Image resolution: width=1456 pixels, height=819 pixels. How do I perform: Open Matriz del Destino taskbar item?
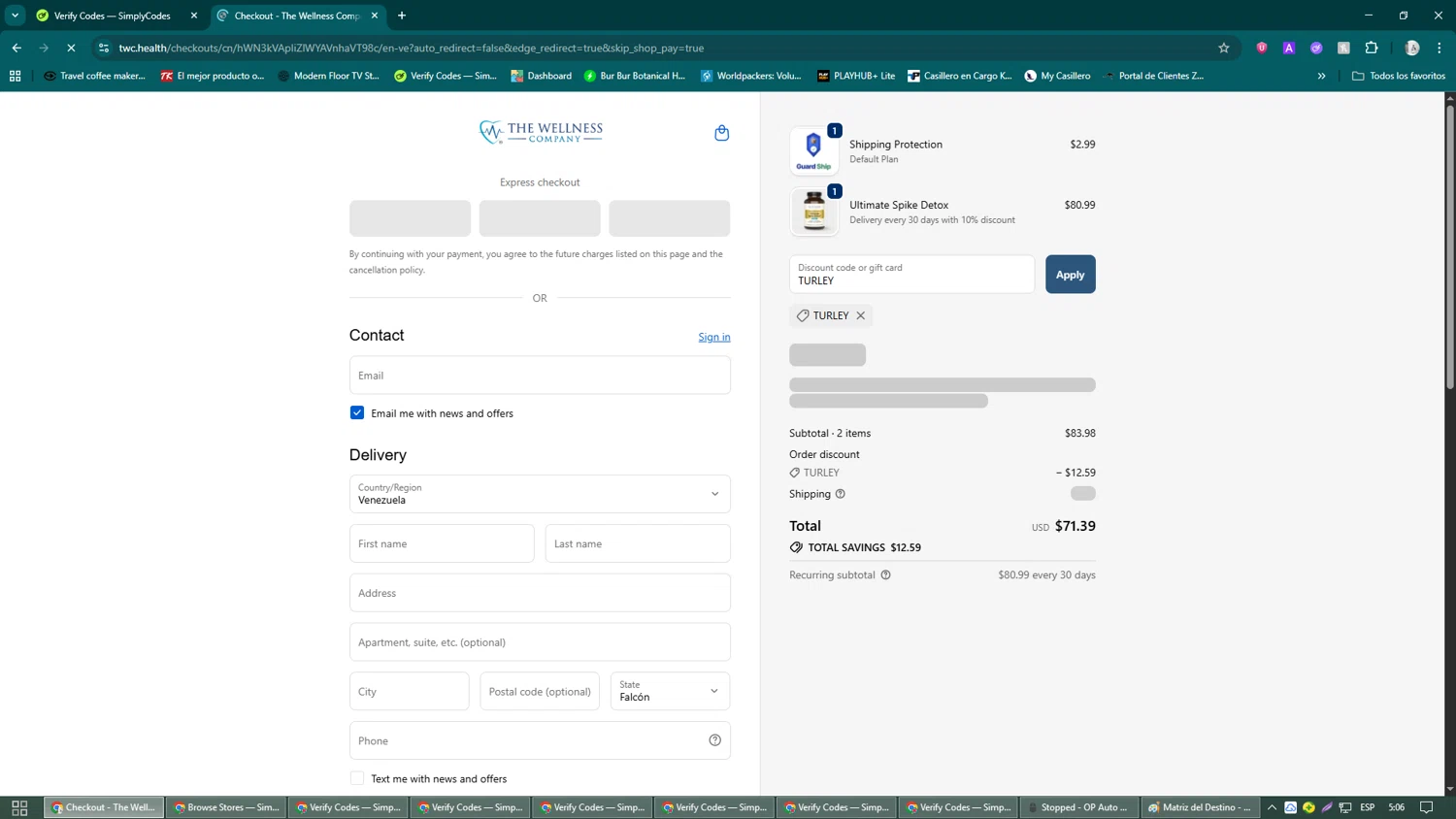click(x=1200, y=807)
